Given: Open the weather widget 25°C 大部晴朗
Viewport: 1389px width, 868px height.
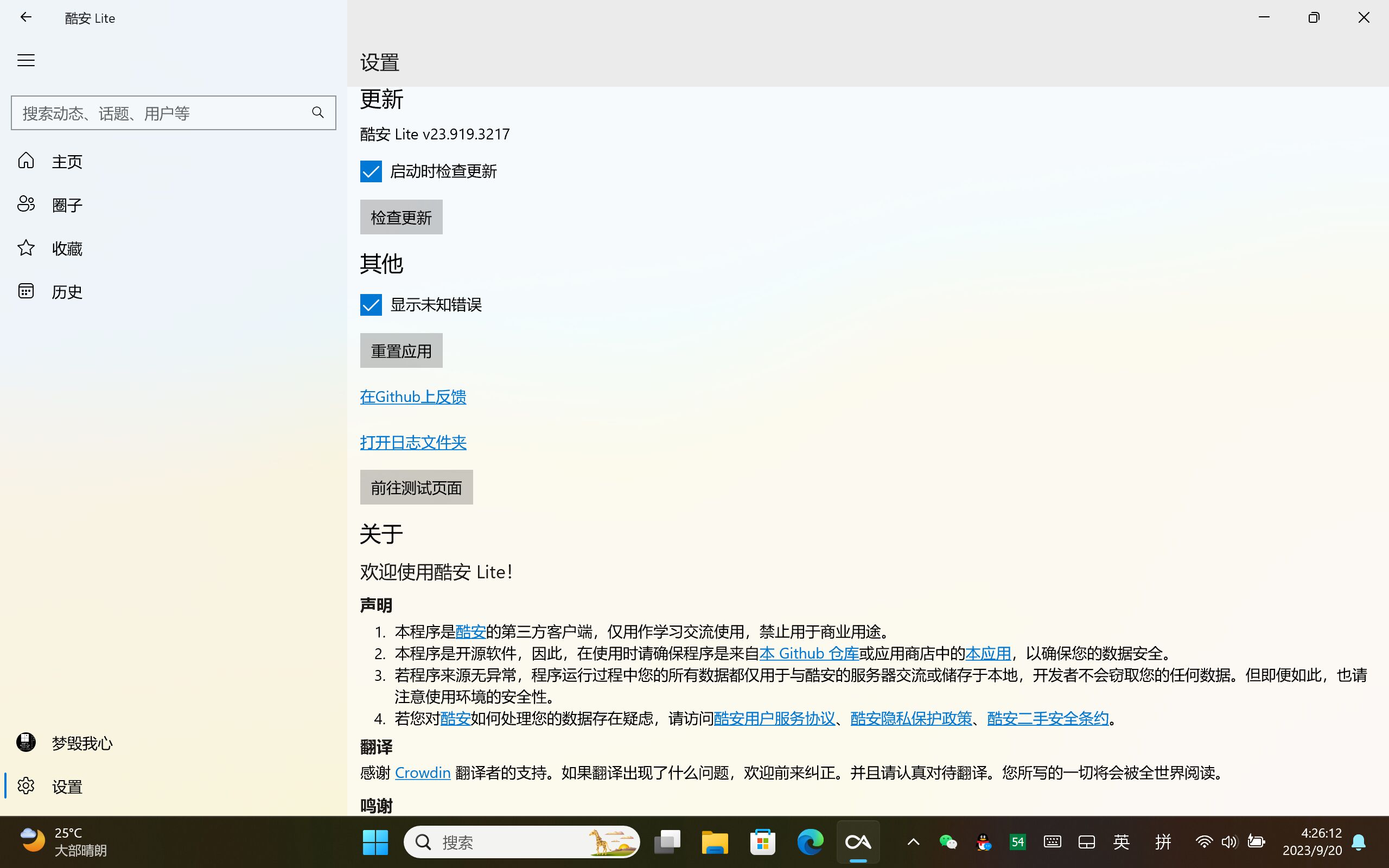Looking at the screenshot, I should tap(63, 841).
